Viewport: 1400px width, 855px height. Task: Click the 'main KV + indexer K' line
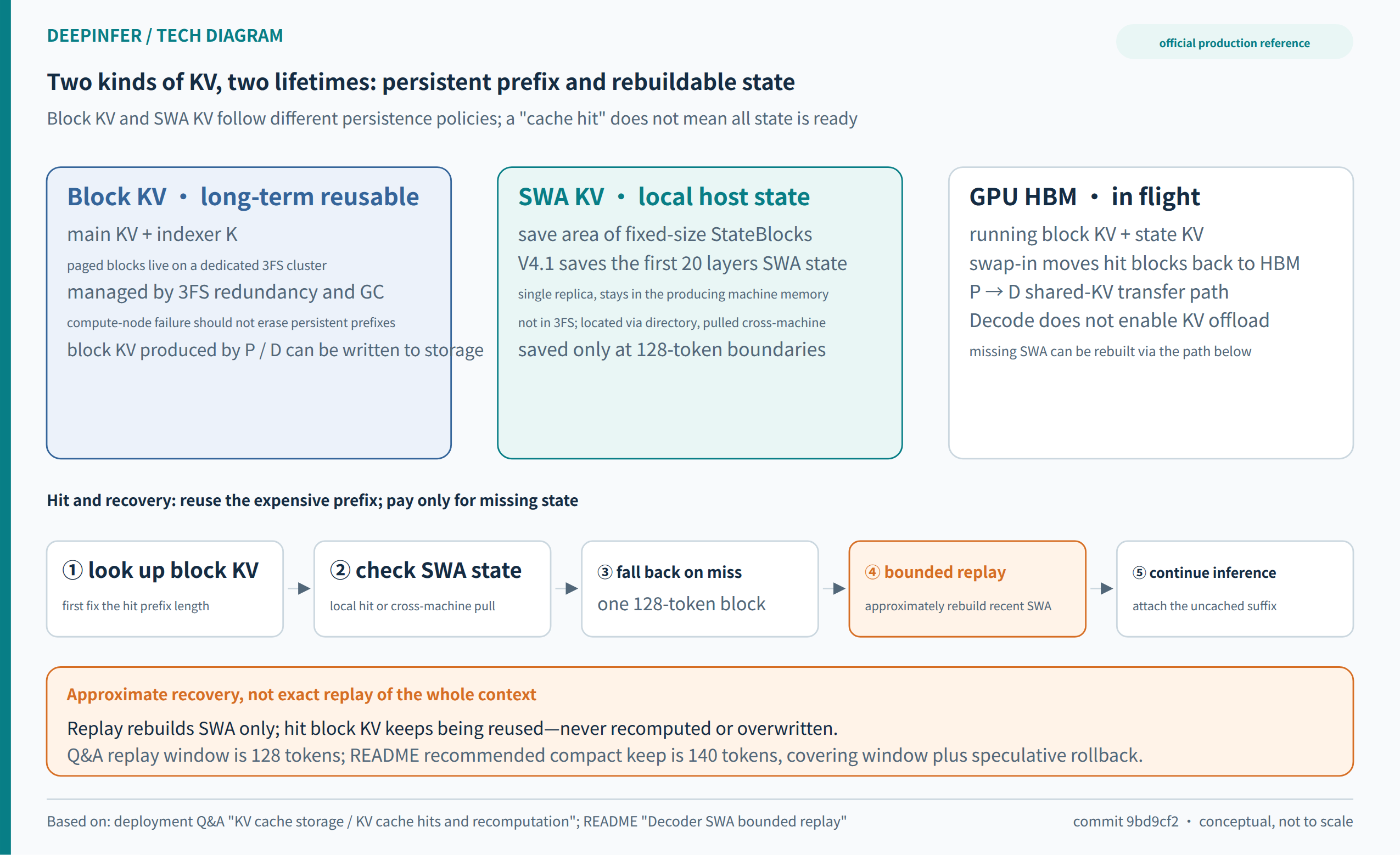[152, 234]
